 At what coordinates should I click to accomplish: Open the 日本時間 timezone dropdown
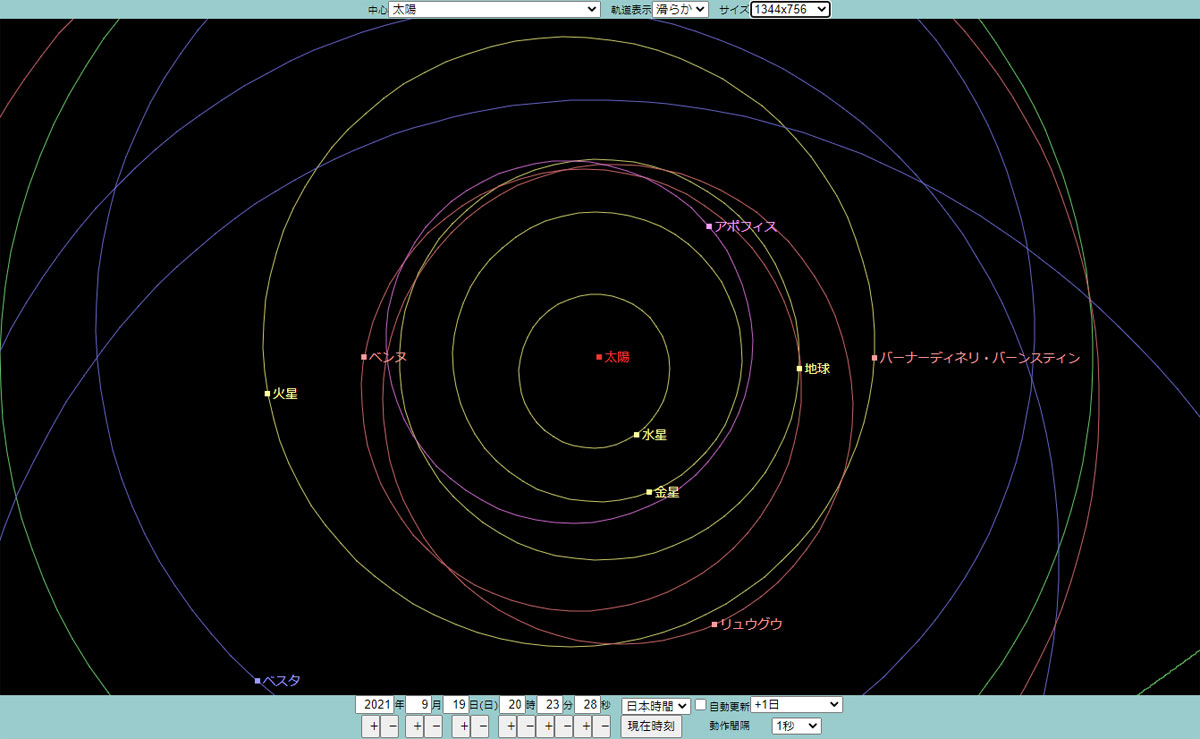tap(656, 705)
